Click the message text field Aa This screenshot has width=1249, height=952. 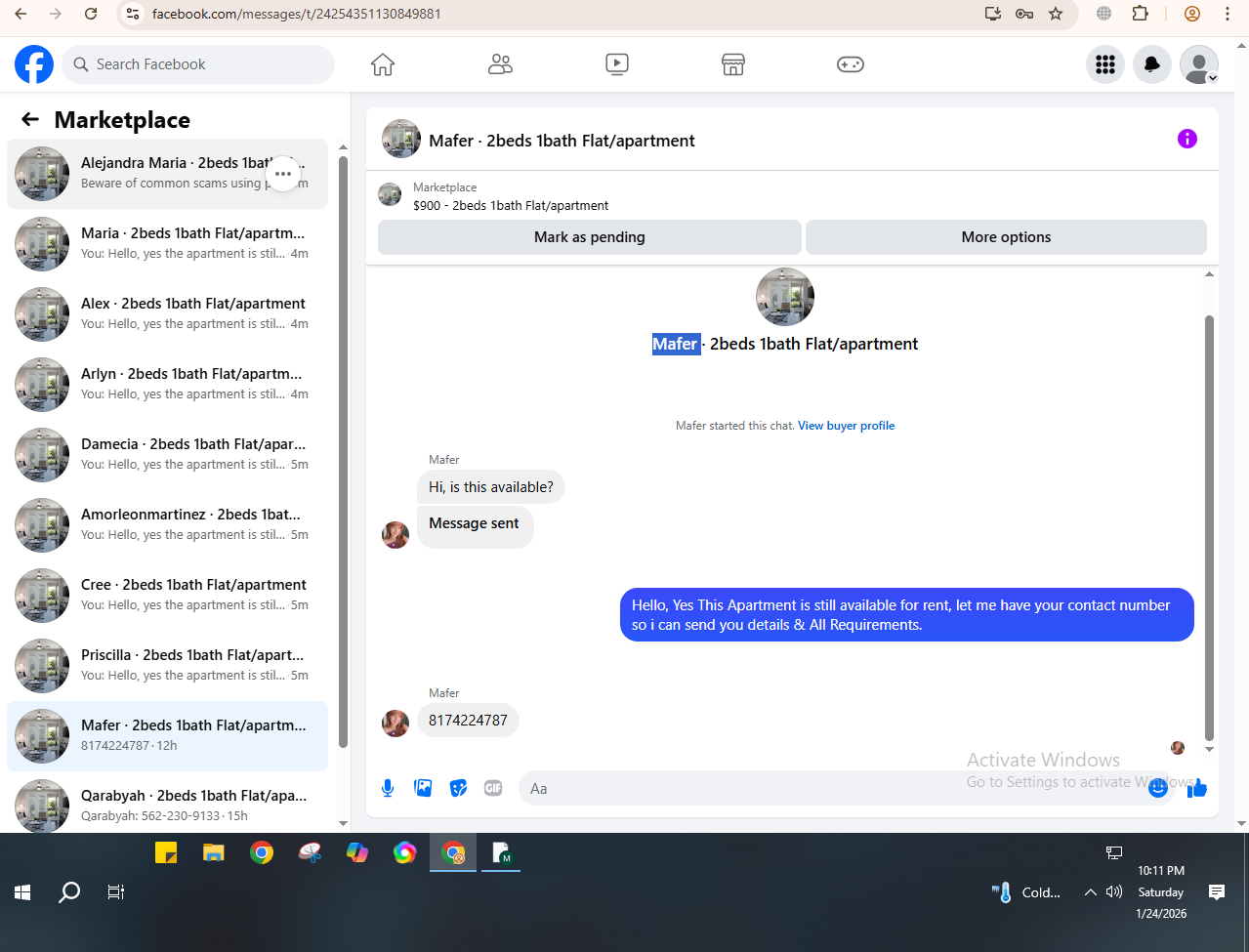tap(830, 788)
